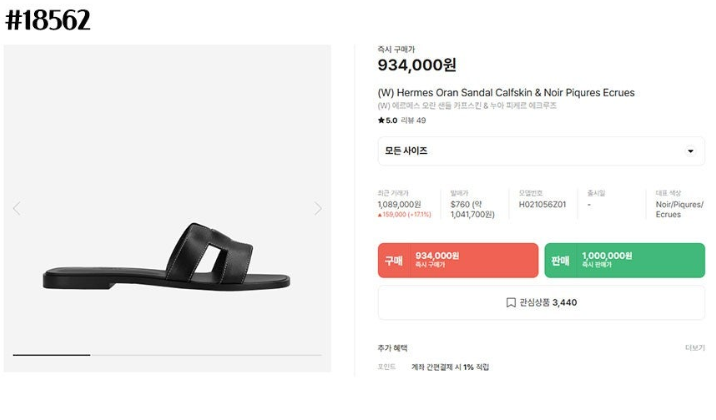Click the model number H021056Z01
This screenshot has height=420, width=716.
[x=542, y=205]
